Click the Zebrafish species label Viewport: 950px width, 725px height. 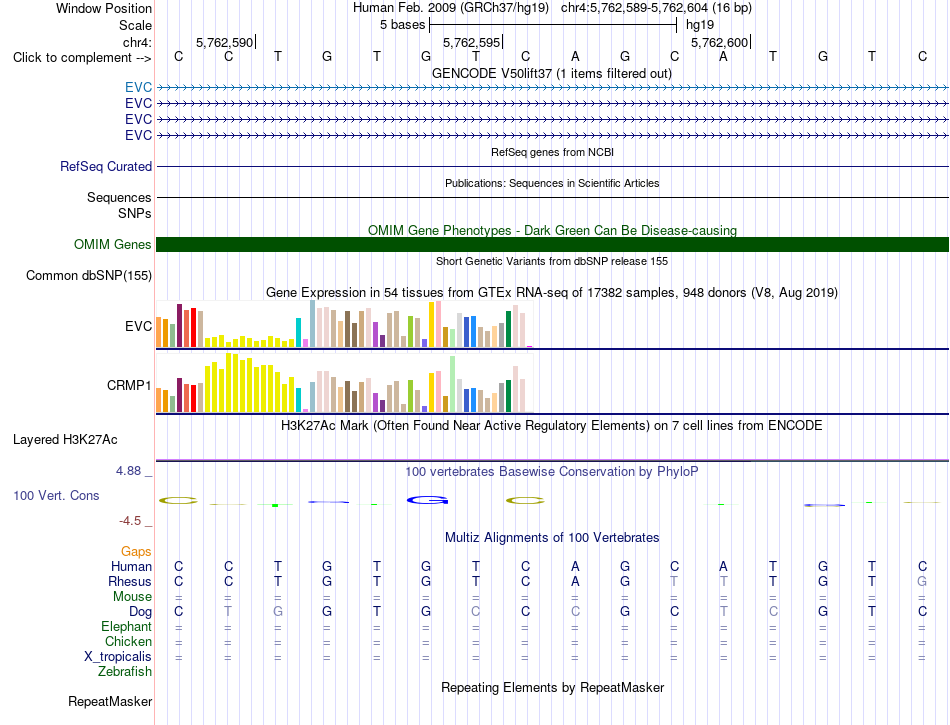coord(125,672)
